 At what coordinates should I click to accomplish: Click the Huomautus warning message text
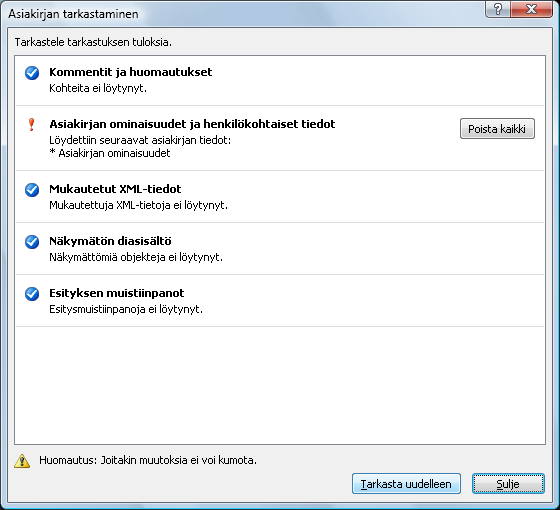pyautogui.click(x=148, y=460)
